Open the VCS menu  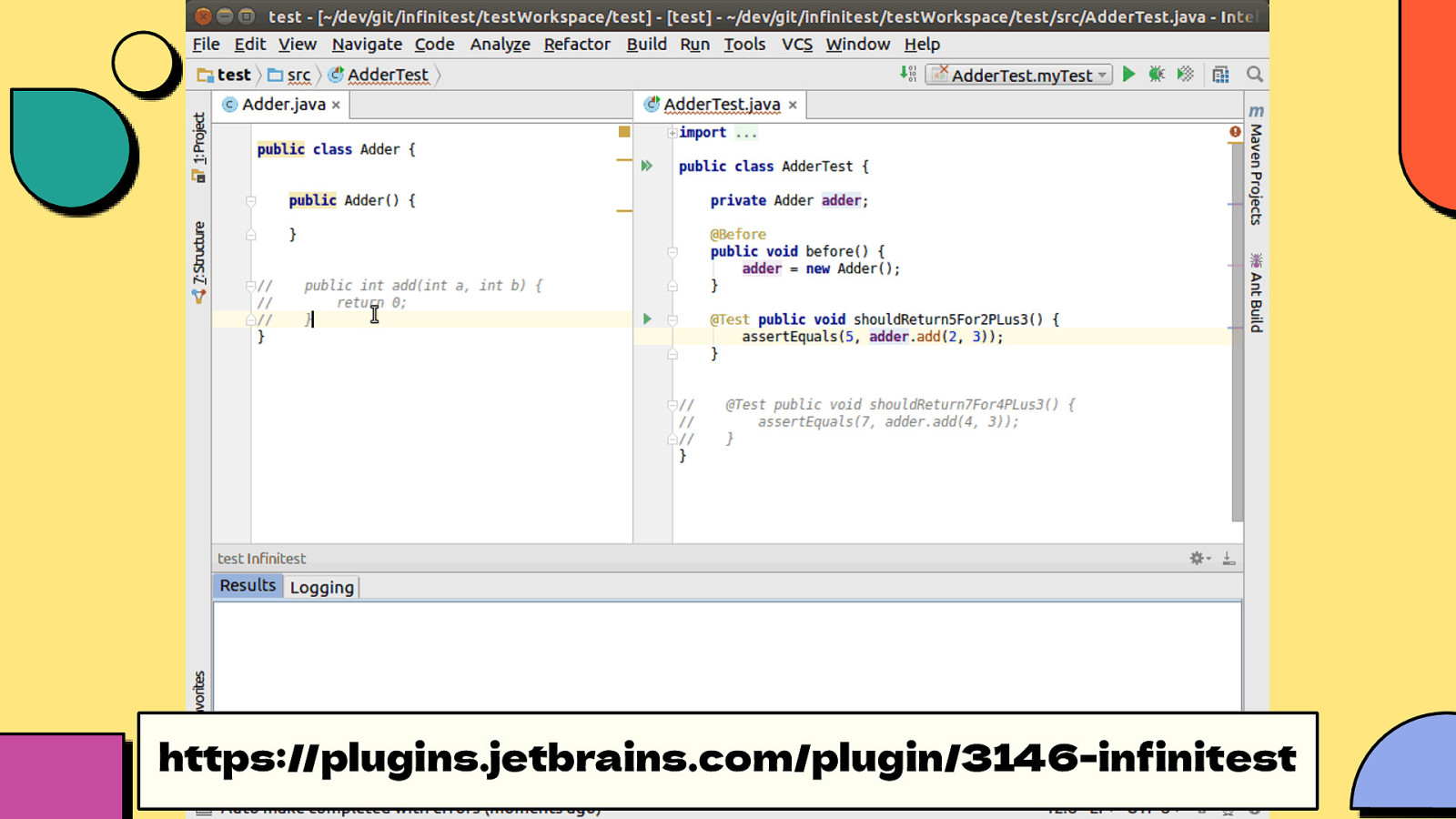click(x=796, y=44)
